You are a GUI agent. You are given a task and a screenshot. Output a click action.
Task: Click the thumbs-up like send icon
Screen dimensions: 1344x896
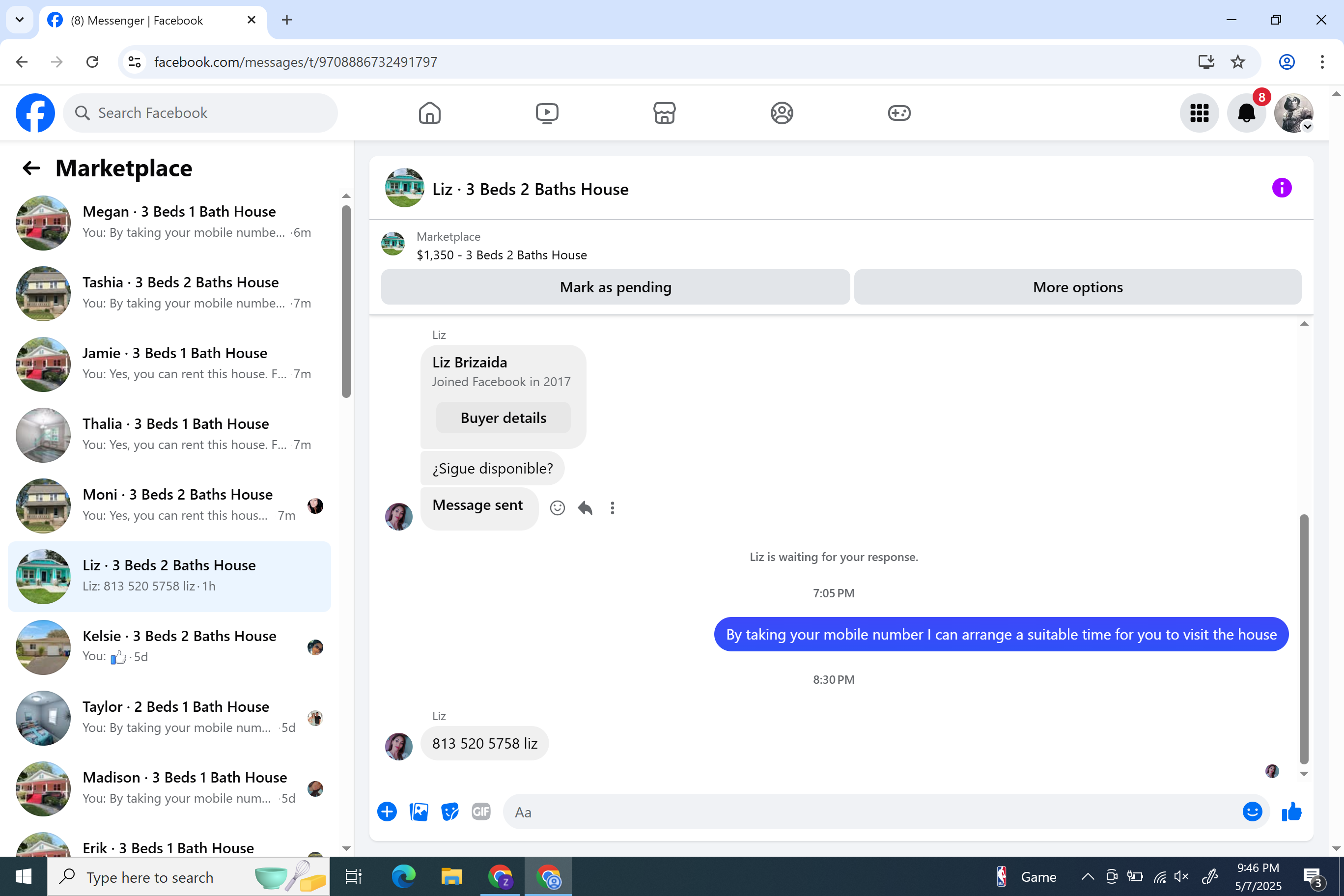(1291, 812)
